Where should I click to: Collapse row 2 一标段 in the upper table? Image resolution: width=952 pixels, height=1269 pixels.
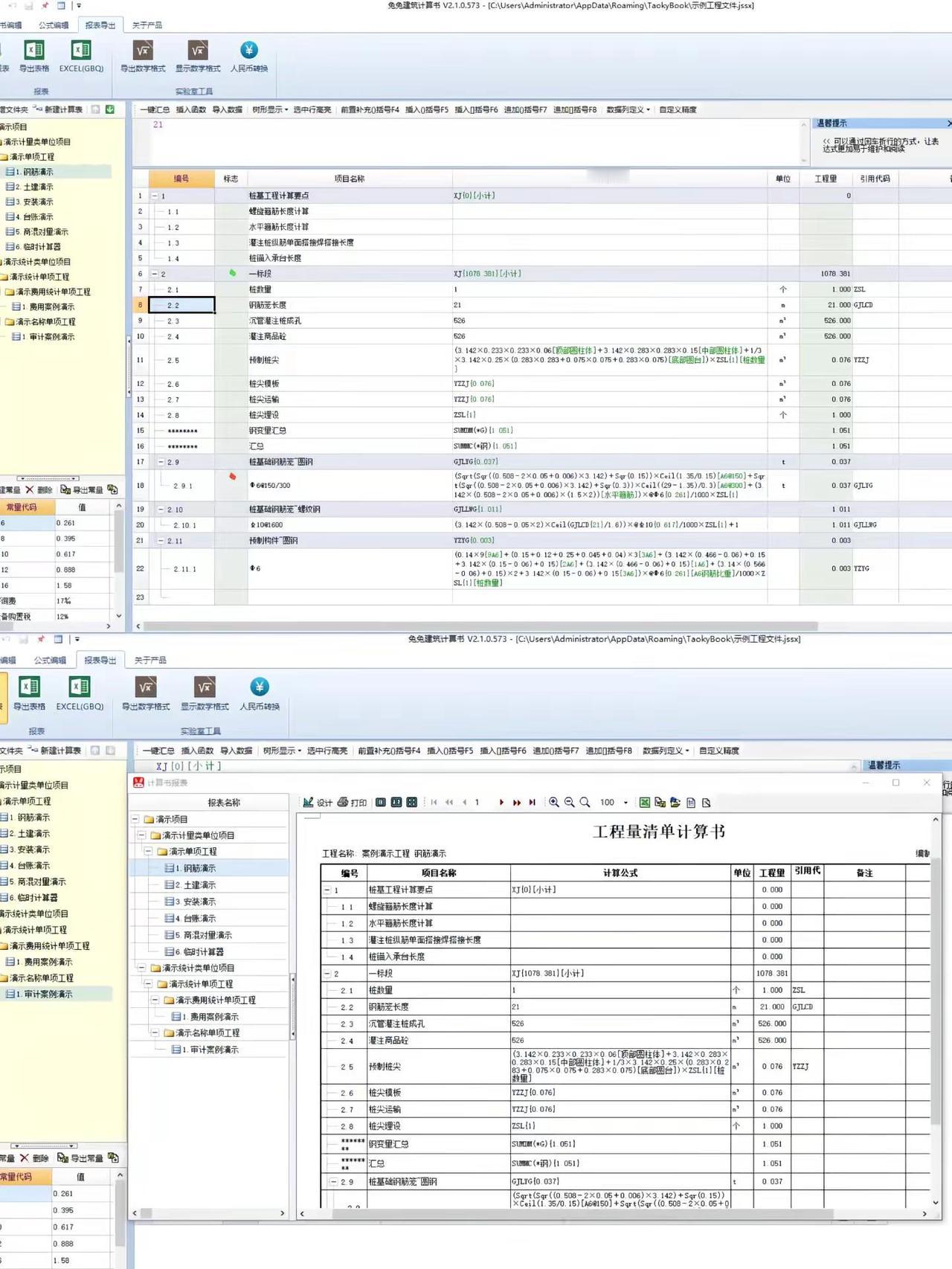click(x=155, y=274)
